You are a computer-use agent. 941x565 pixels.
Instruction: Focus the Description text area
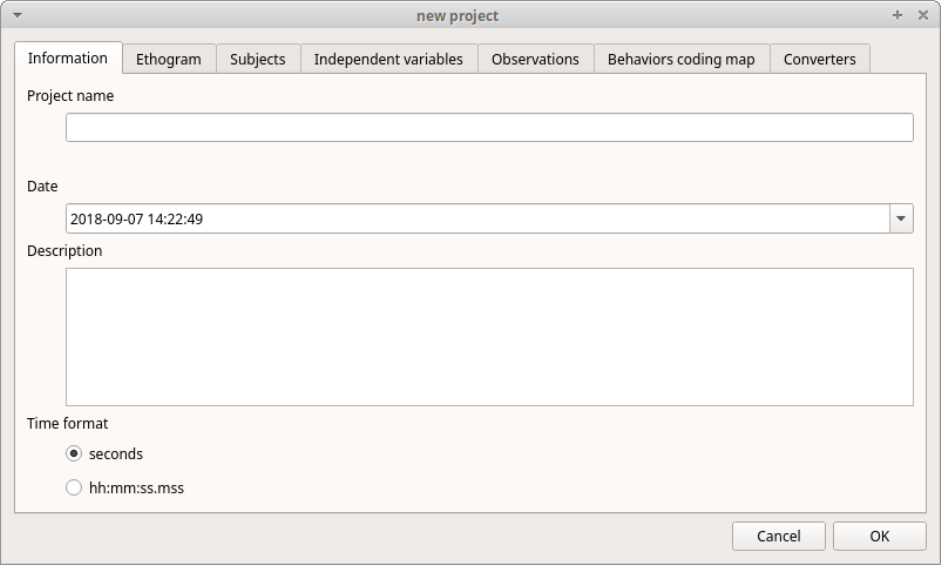pos(489,336)
